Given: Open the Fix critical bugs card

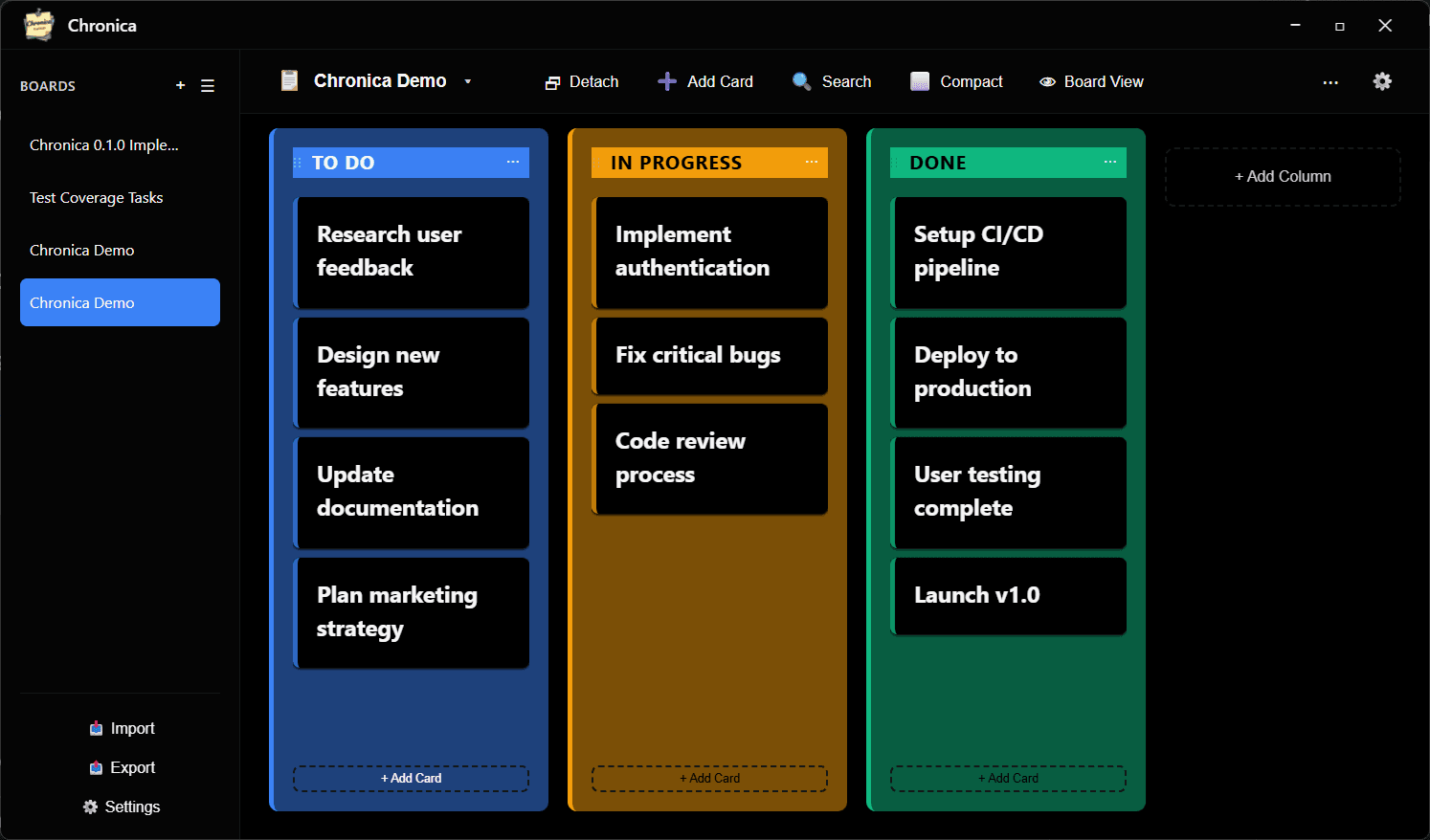Looking at the screenshot, I should pyautogui.click(x=710, y=356).
